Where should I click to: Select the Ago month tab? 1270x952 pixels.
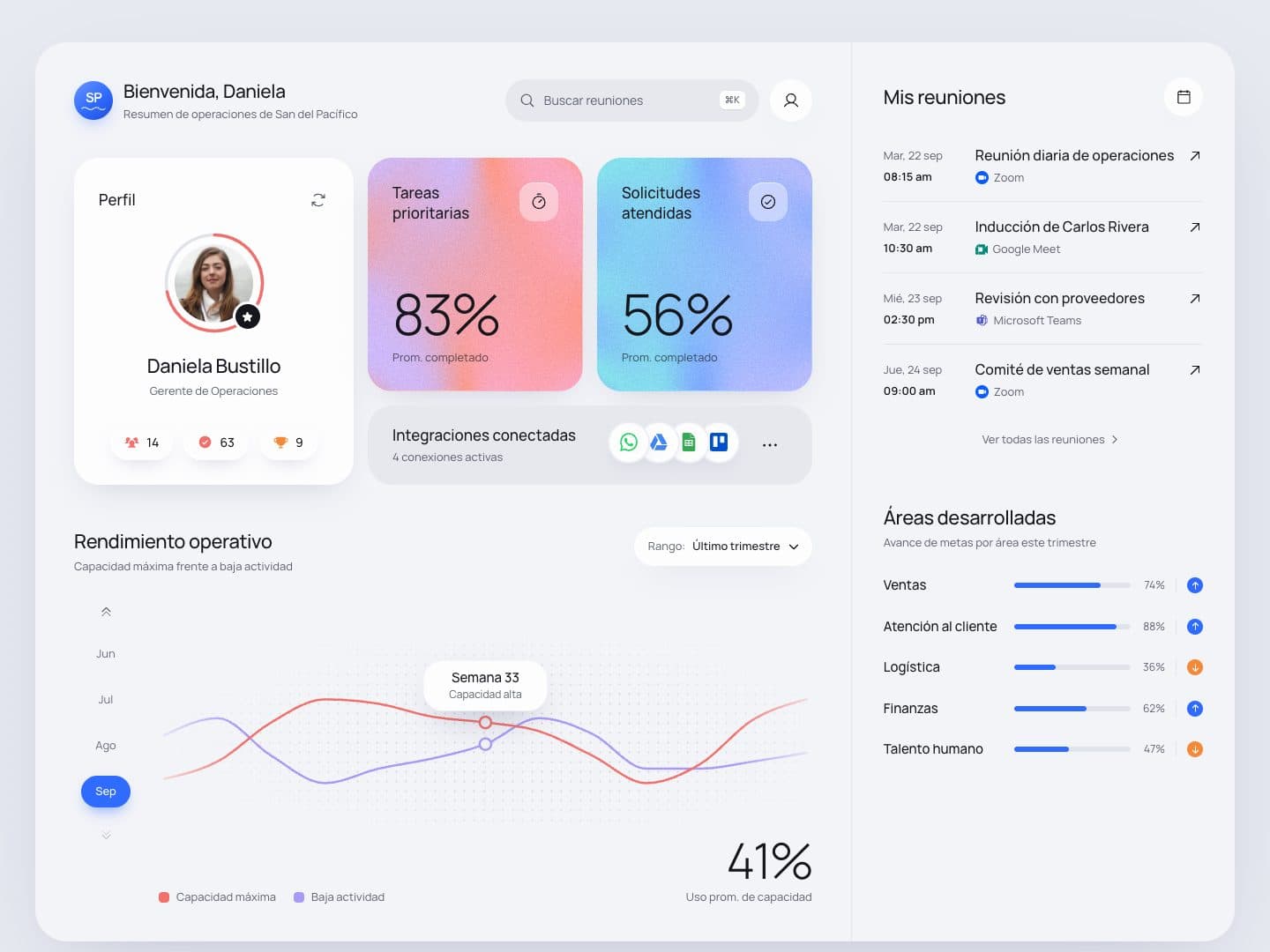click(x=106, y=746)
